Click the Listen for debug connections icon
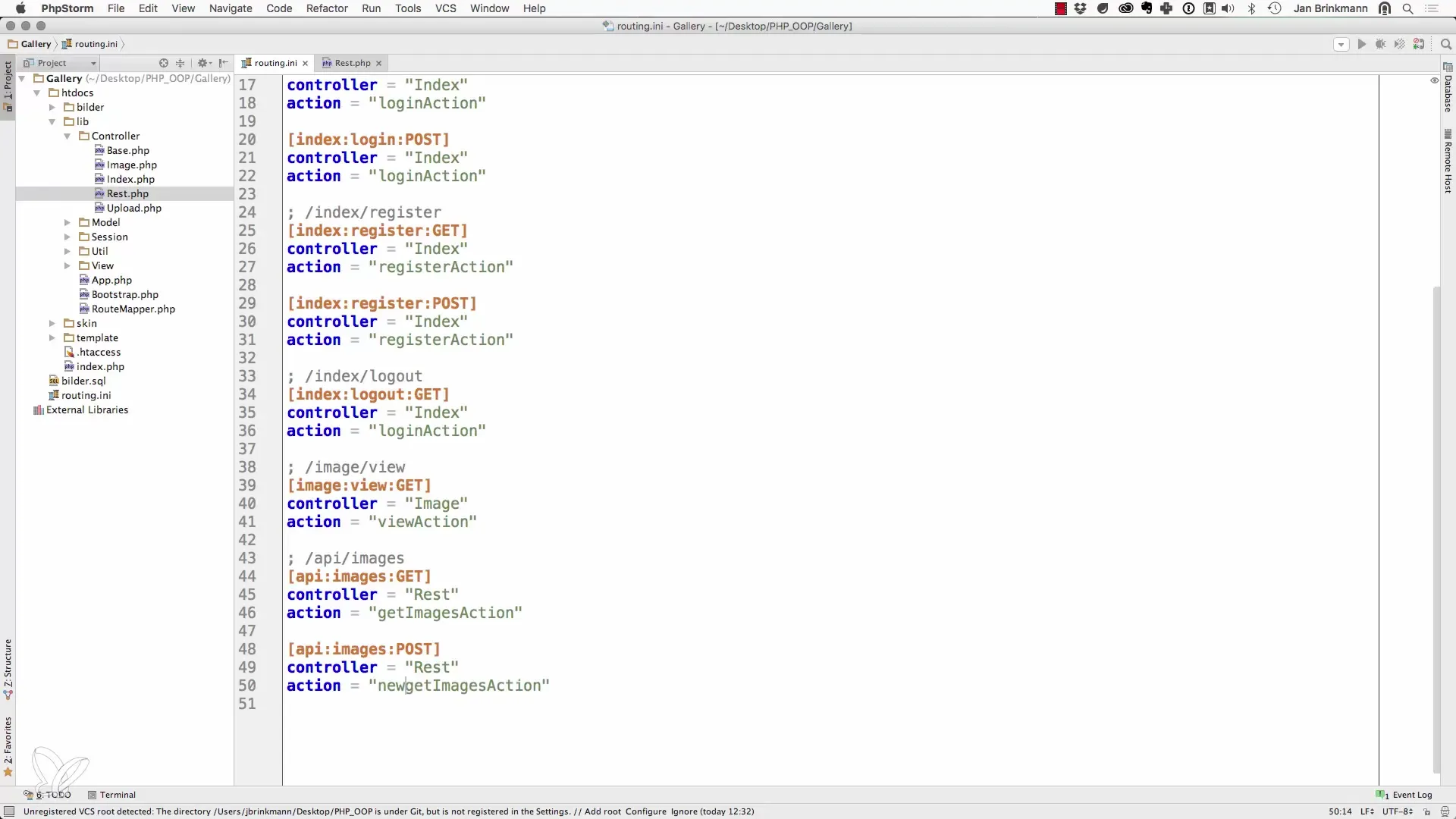The image size is (1456, 819). pos(1419,45)
